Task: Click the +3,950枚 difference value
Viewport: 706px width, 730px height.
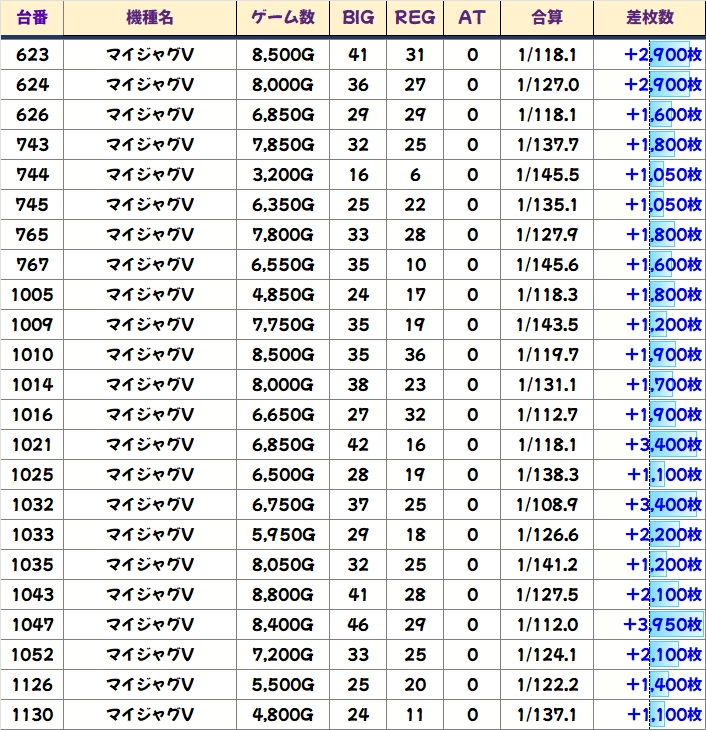Action: (663, 625)
